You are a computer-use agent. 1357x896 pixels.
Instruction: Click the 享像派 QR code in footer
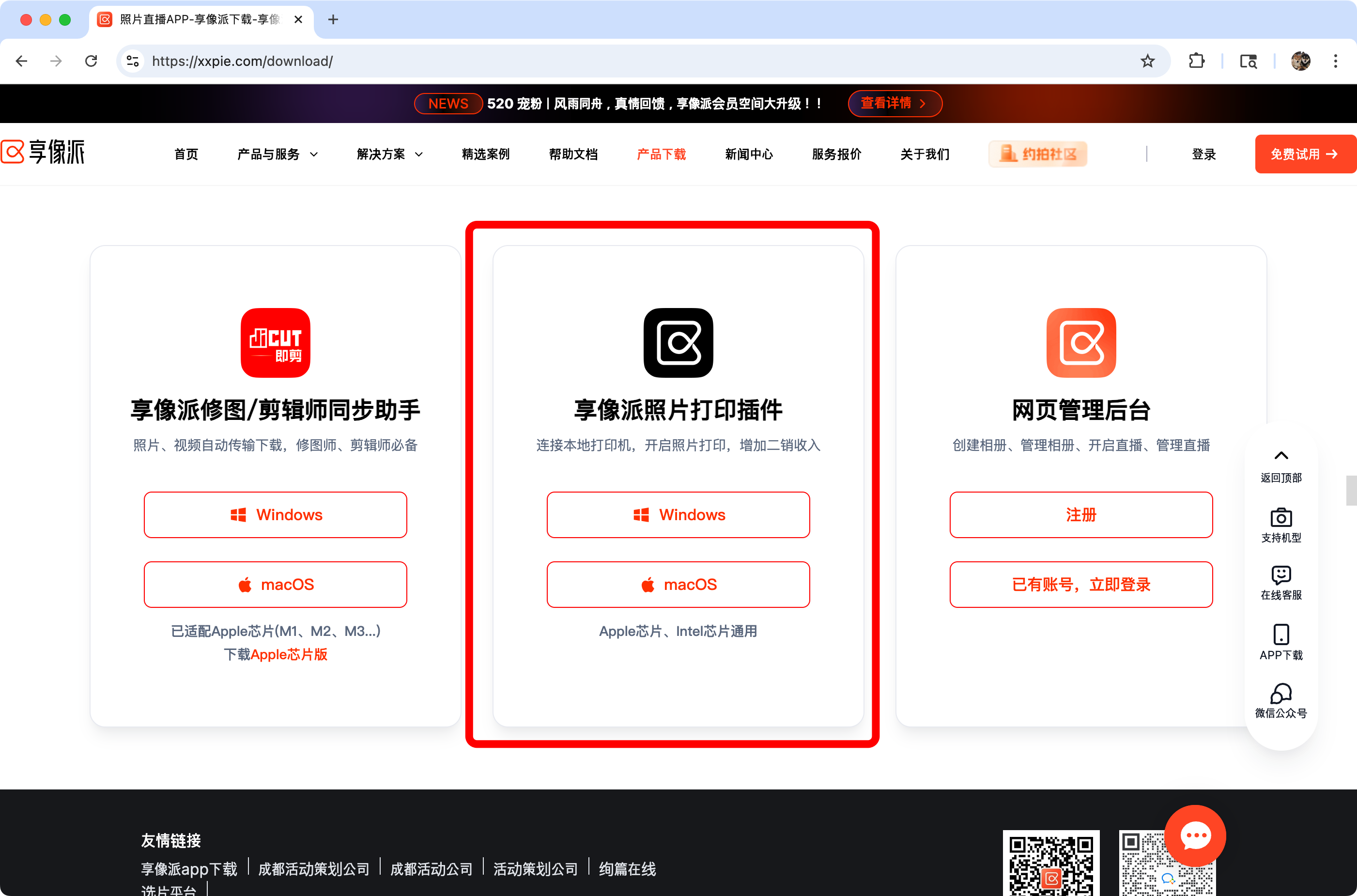(1051, 863)
